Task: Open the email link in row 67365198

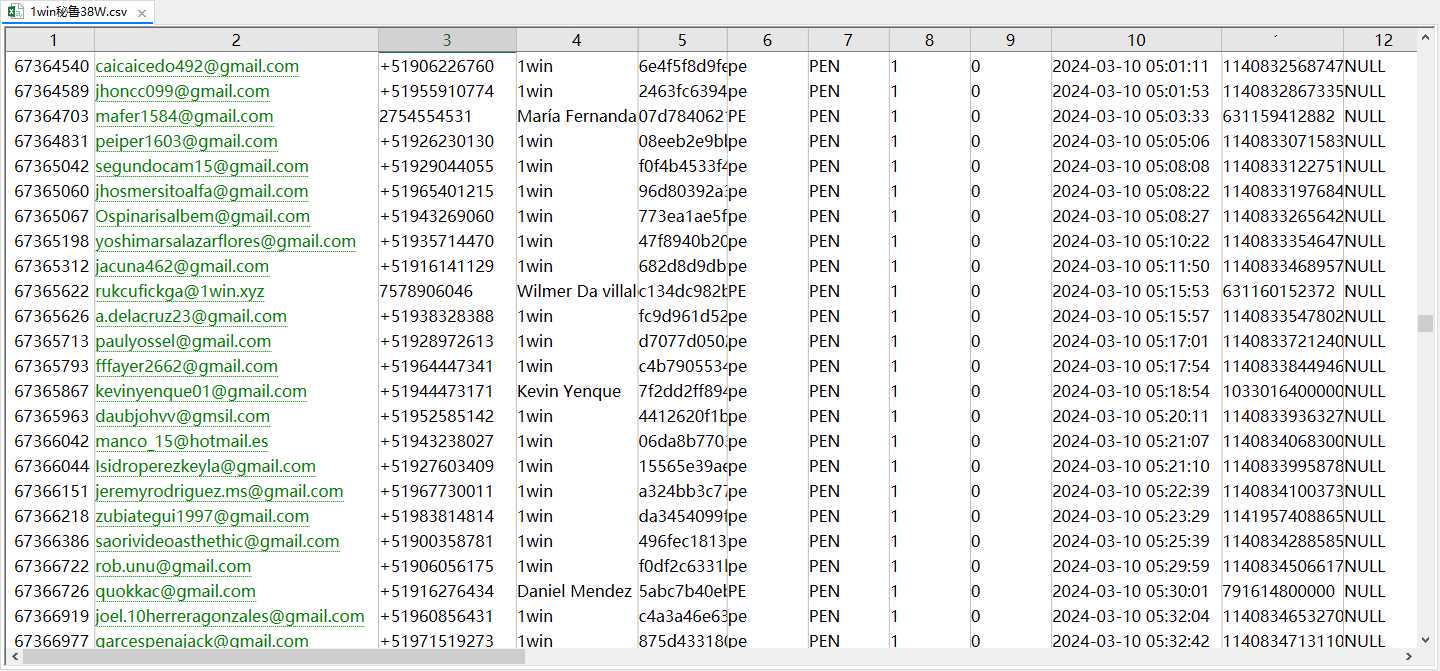Action: [x=225, y=241]
